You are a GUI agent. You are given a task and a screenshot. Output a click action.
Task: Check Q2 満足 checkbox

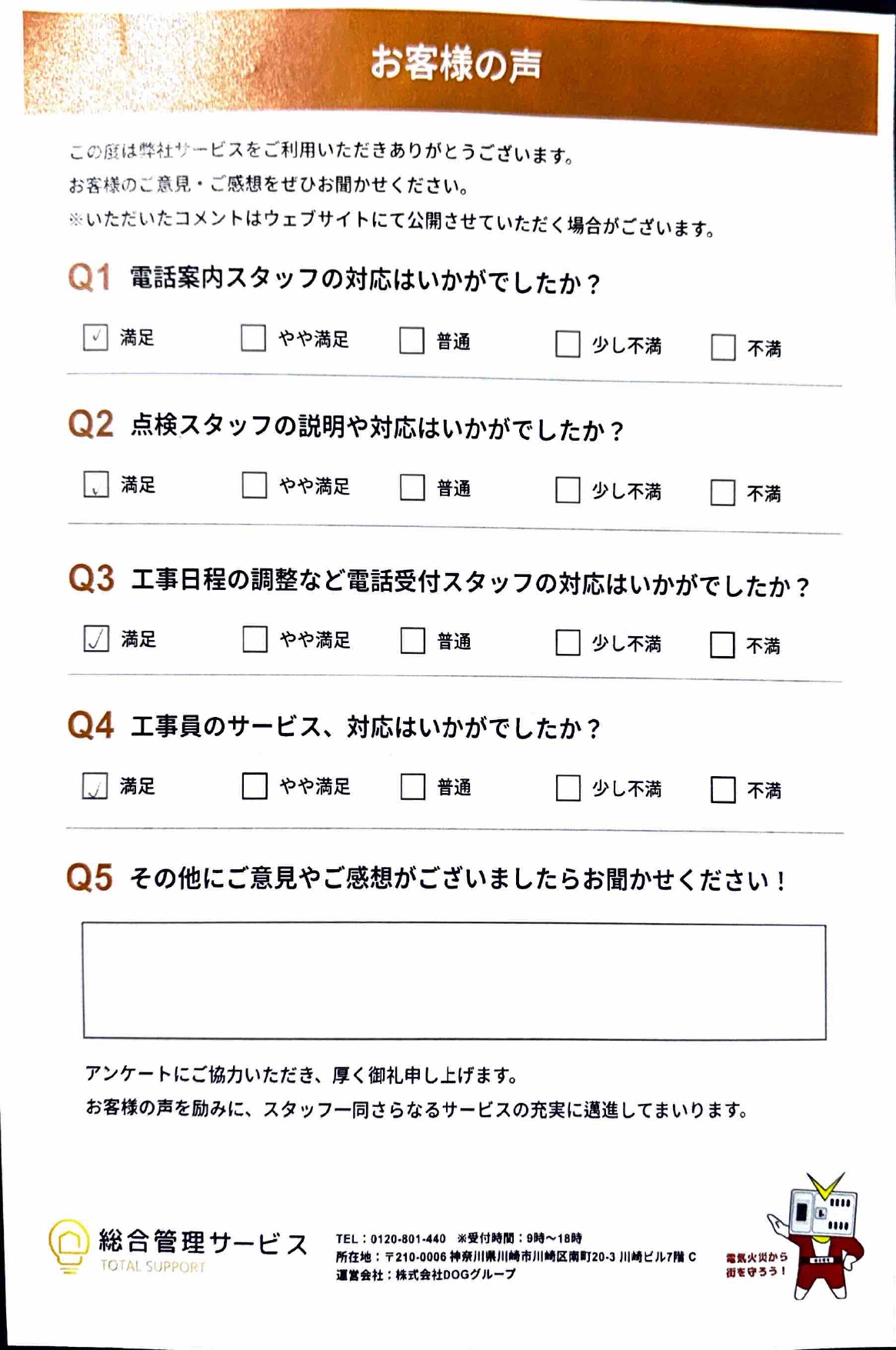point(95,485)
